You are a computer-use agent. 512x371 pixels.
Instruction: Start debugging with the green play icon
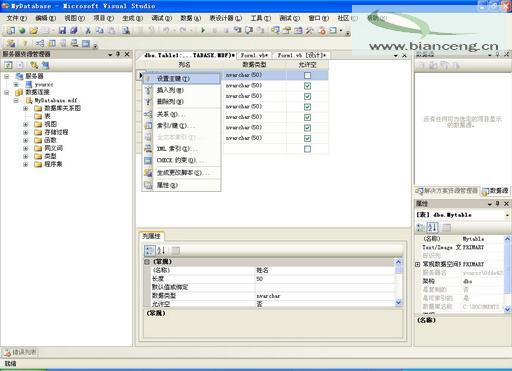203,30
